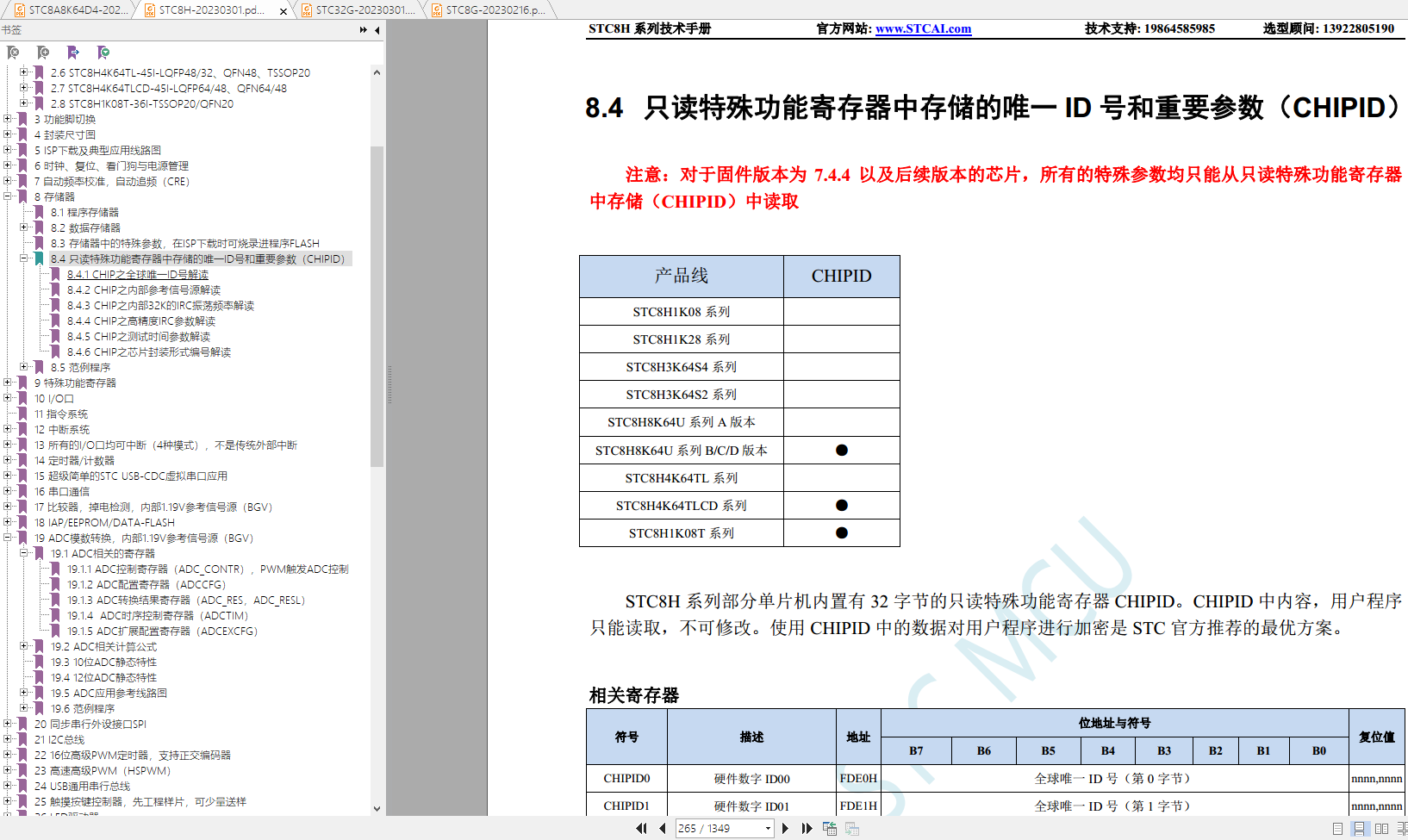Switch to two-page facing view

[1381, 829]
